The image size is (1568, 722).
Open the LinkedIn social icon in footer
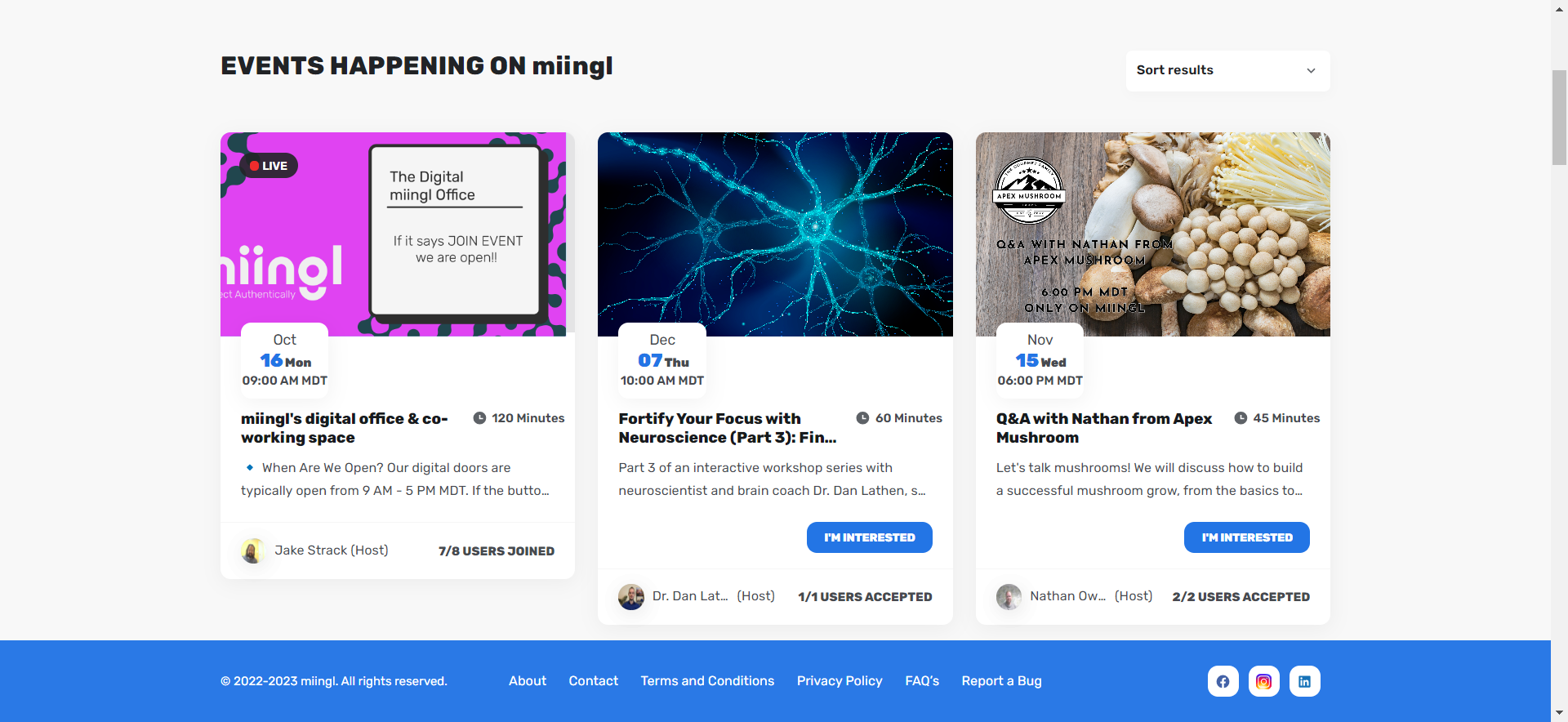coord(1304,681)
